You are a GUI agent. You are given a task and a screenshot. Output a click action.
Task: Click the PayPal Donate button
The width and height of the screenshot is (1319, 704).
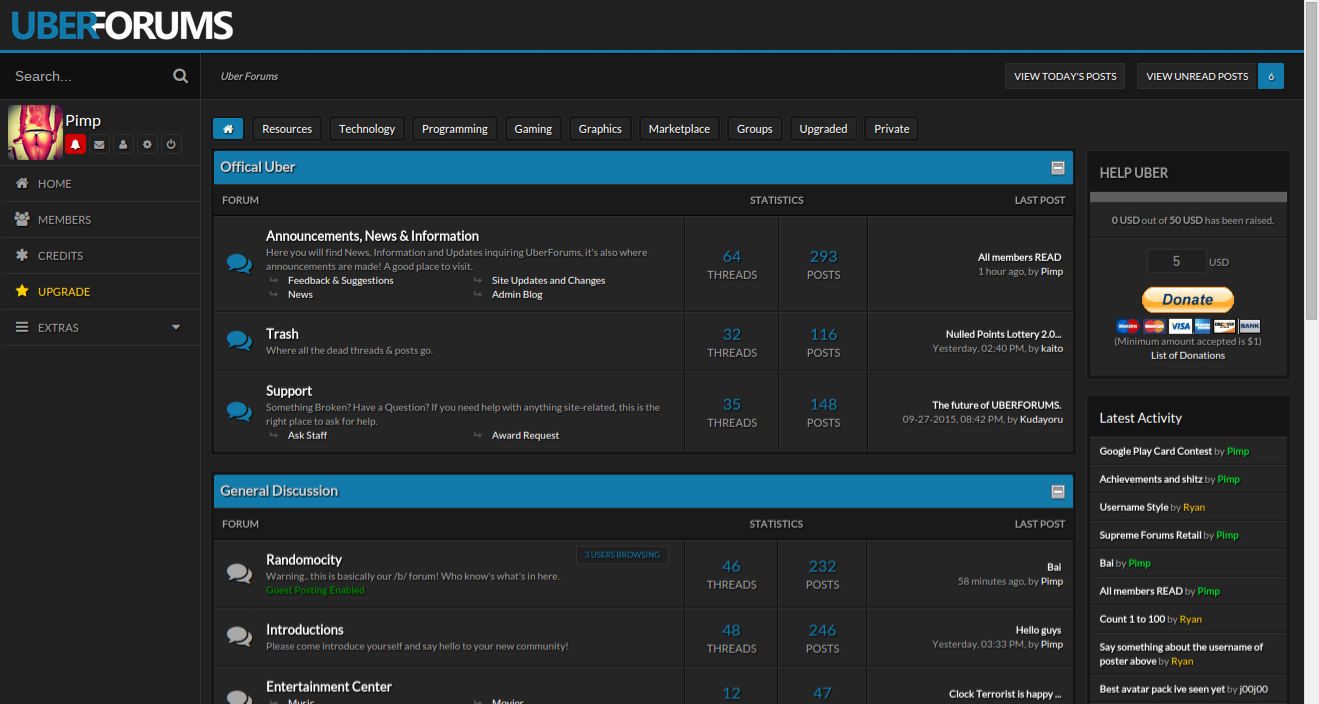pyautogui.click(x=1188, y=299)
